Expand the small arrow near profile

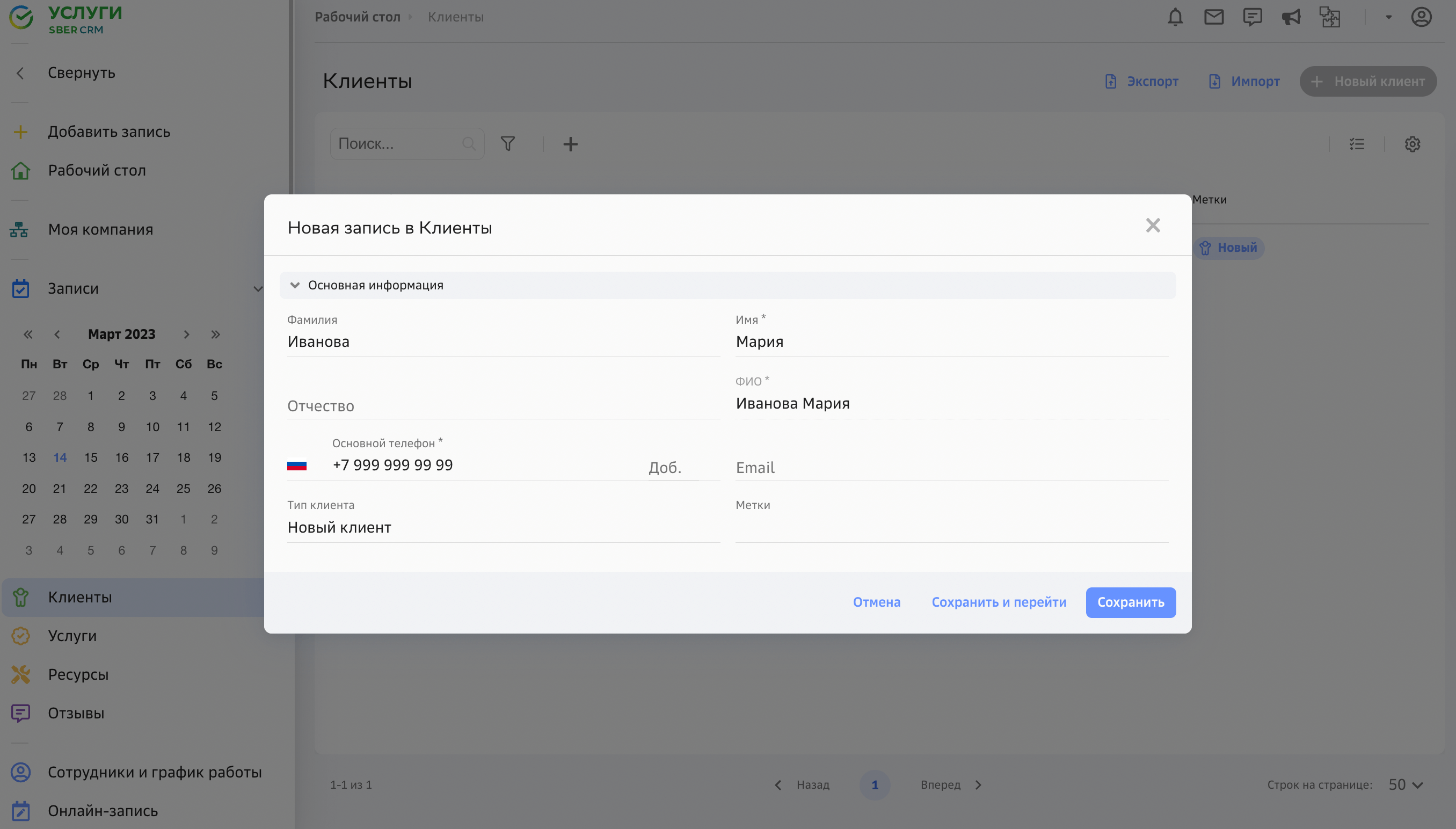pyautogui.click(x=1388, y=17)
